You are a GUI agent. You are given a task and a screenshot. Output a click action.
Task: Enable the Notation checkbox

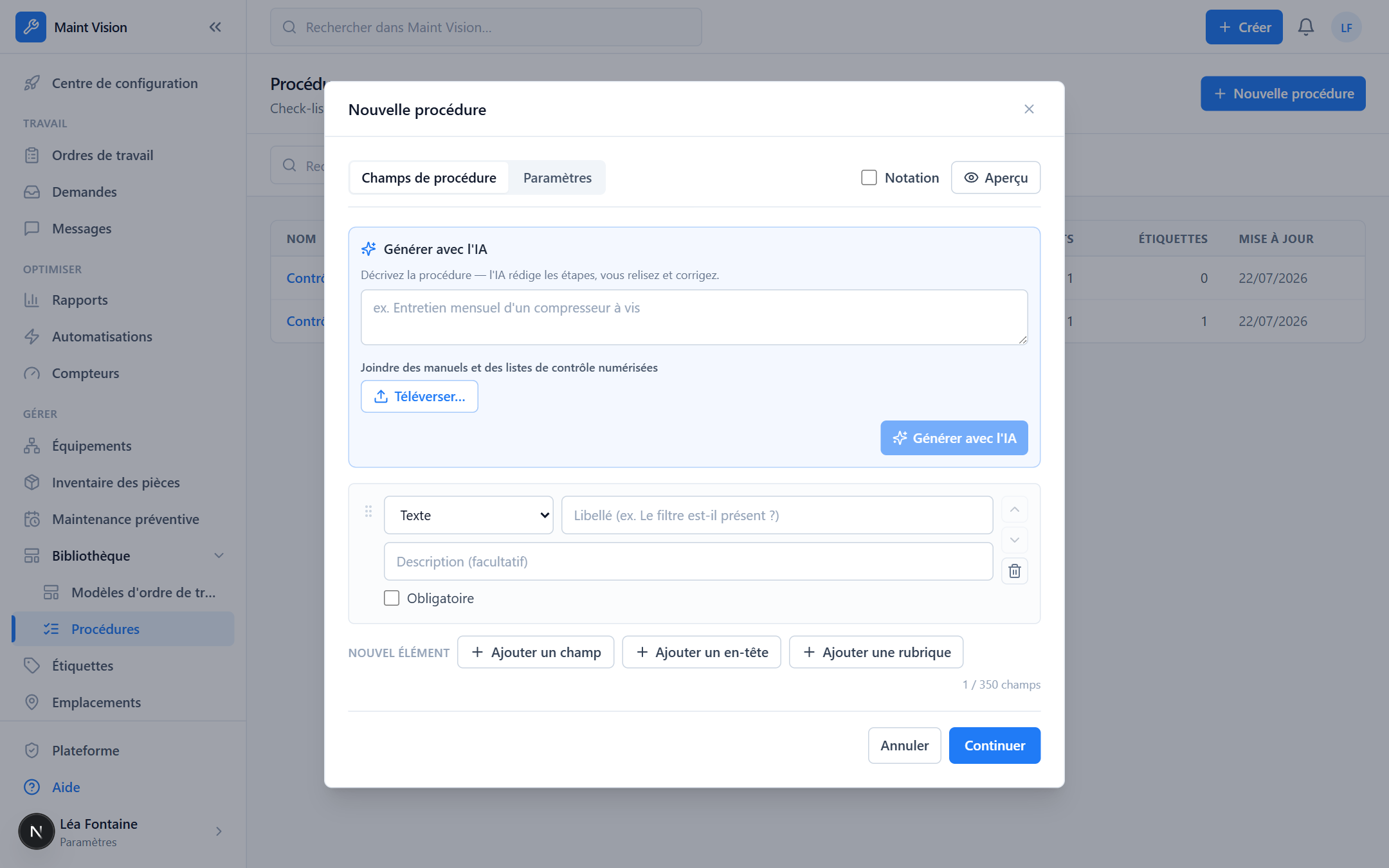pyautogui.click(x=869, y=177)
